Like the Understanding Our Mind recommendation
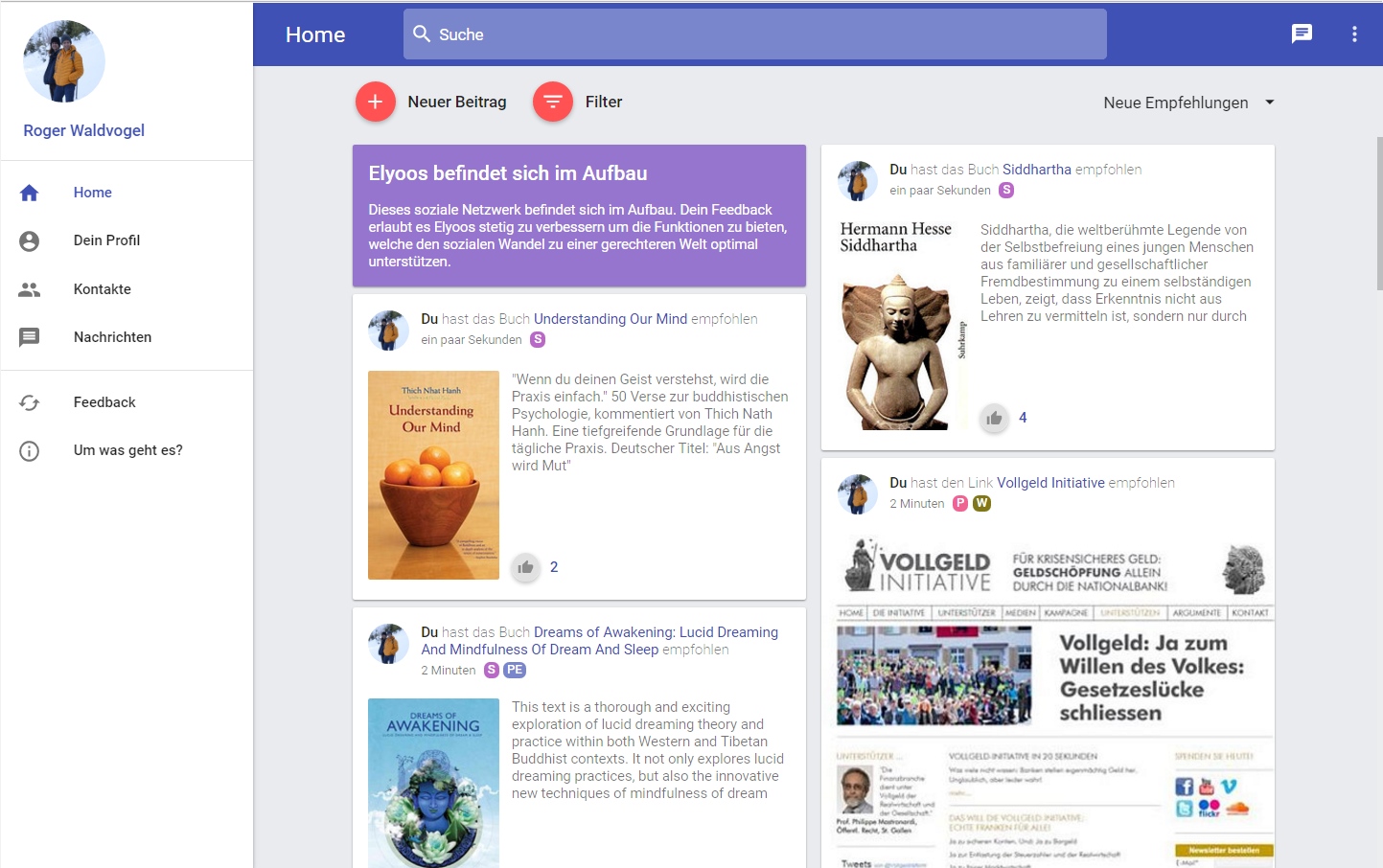1383x868 pixels. (525, 567)
